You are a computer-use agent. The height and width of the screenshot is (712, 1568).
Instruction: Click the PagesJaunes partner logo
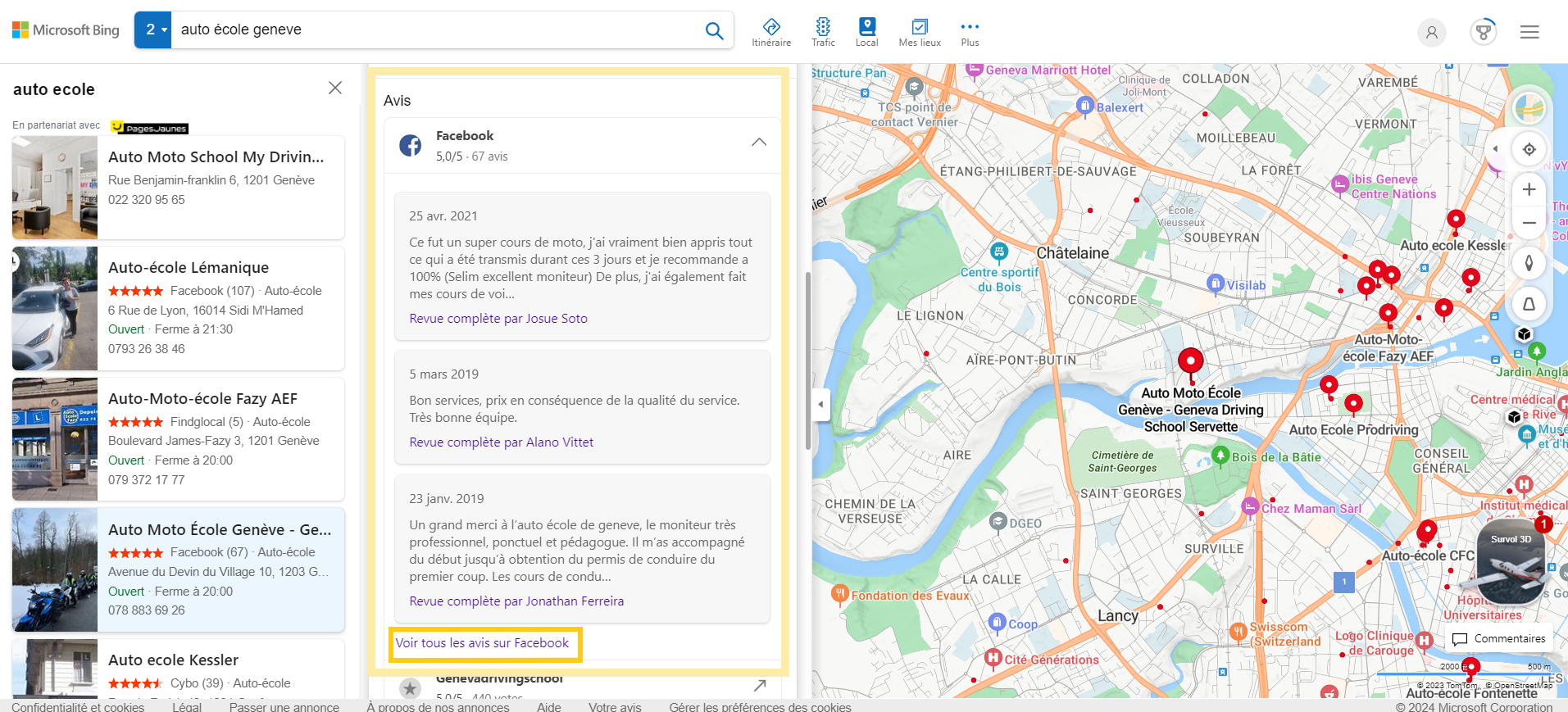tap(149, 128)
